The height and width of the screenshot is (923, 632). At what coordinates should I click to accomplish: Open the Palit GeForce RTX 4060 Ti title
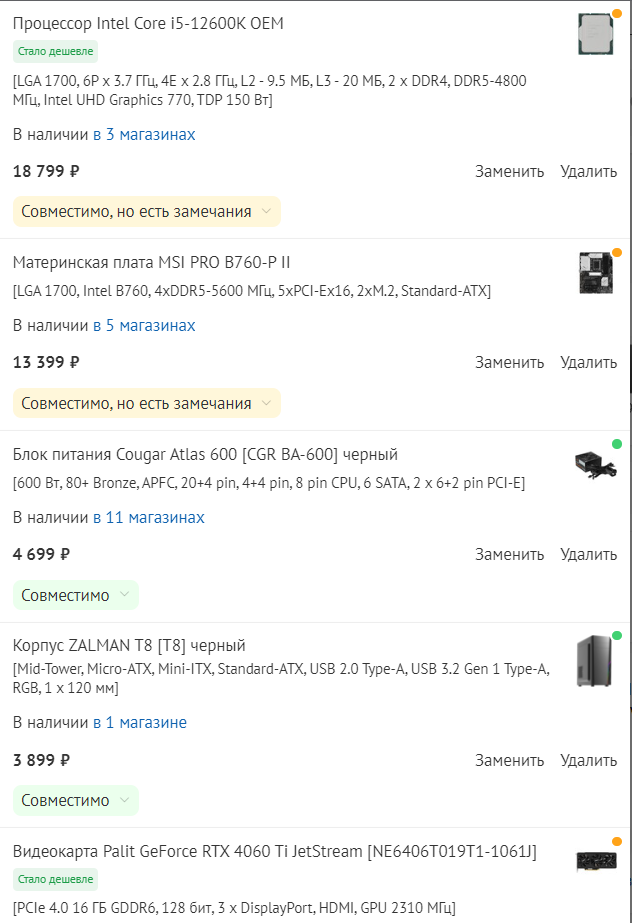click(x=274, y=852)
